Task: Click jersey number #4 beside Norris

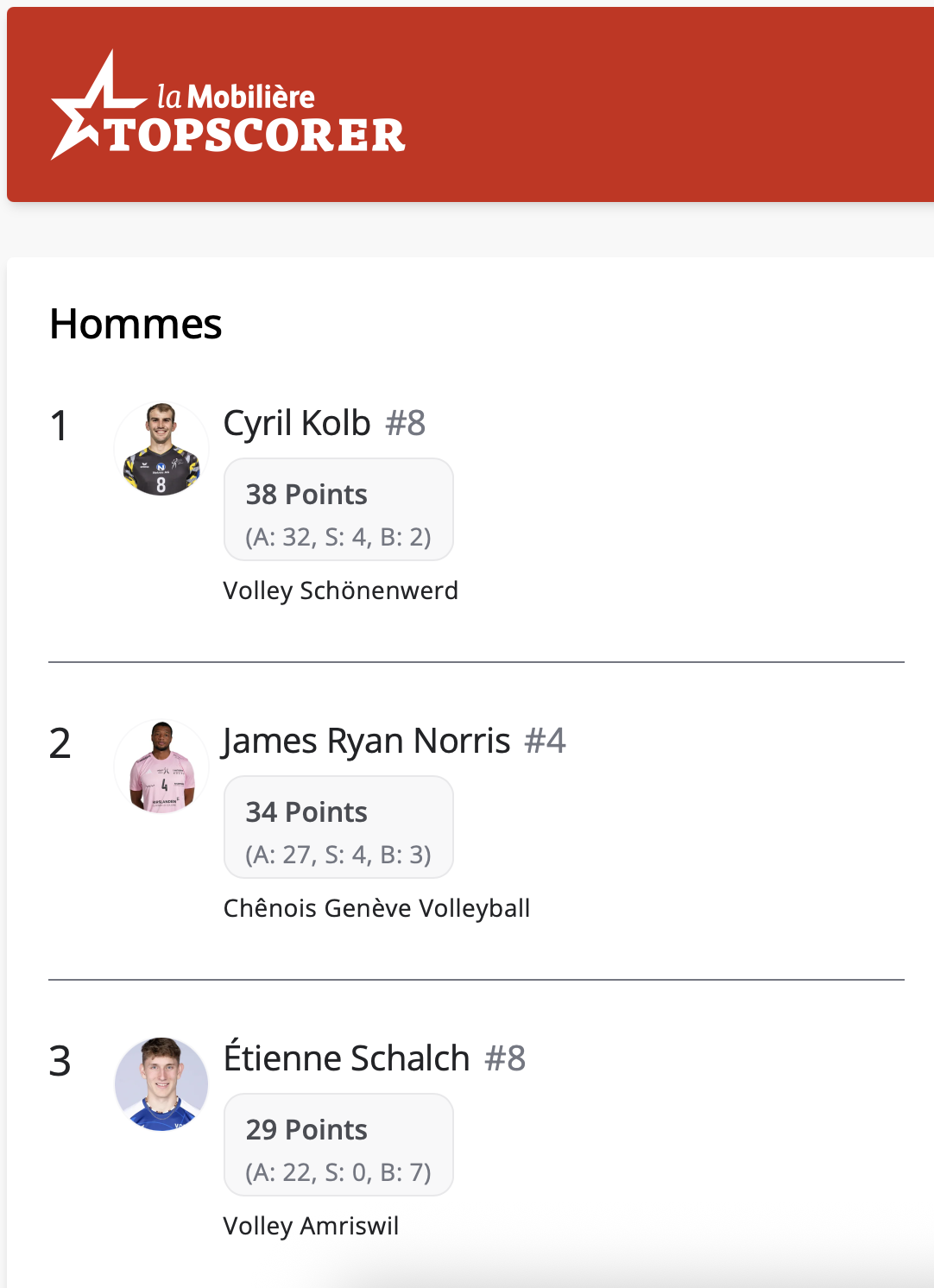Action: pos(545,741)
